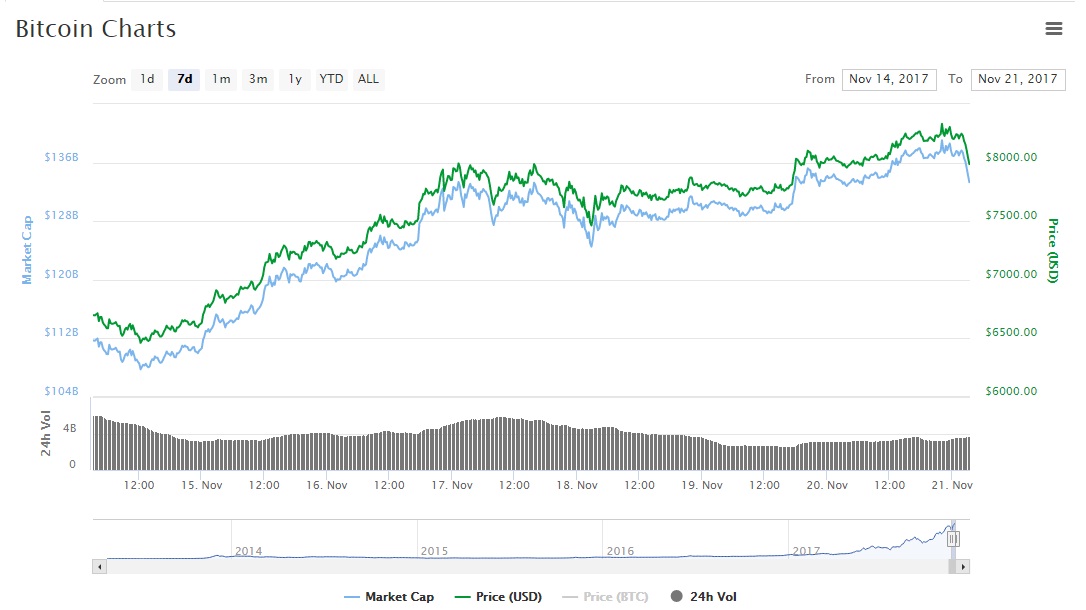Click the Zoom label text

(x=109, y=80)
